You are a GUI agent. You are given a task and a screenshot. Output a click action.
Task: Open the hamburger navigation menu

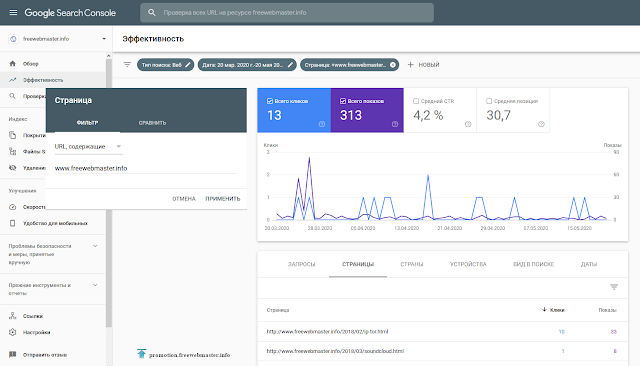13,13
